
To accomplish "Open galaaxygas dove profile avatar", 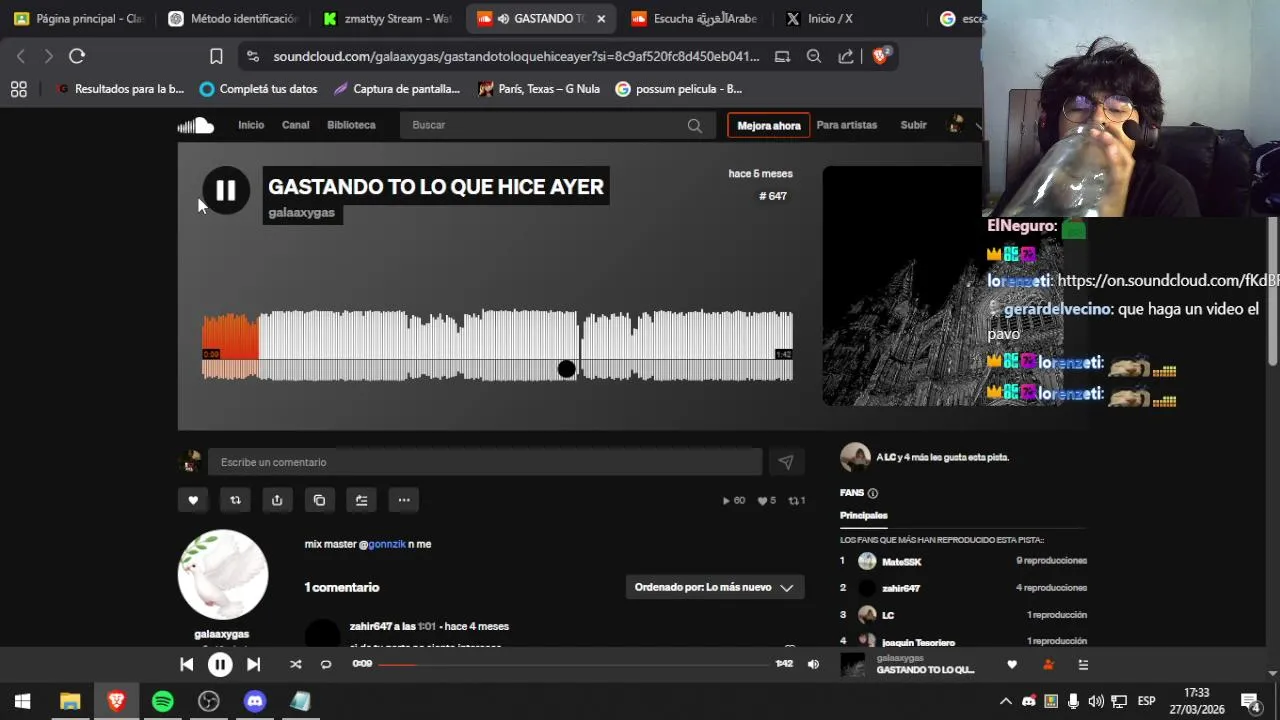I will click(x=223, y=575).
